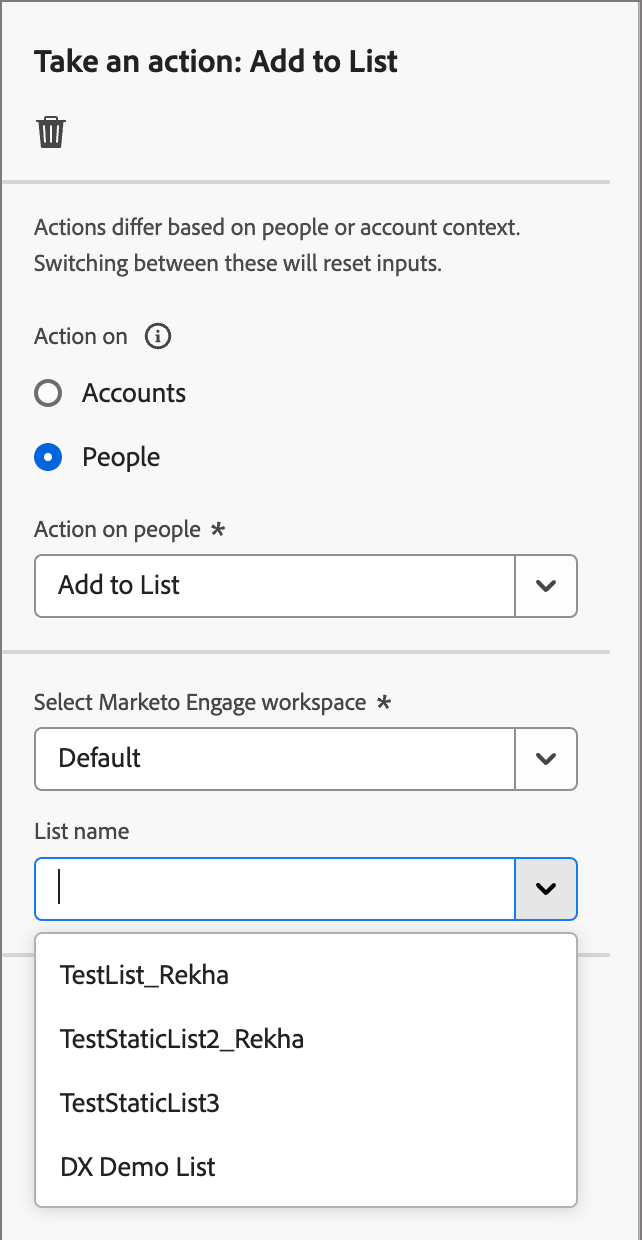Viewport: 642px width, 1240px height.
Task: Click the Take an action: Add to List heading
Action: click(216, 62)
